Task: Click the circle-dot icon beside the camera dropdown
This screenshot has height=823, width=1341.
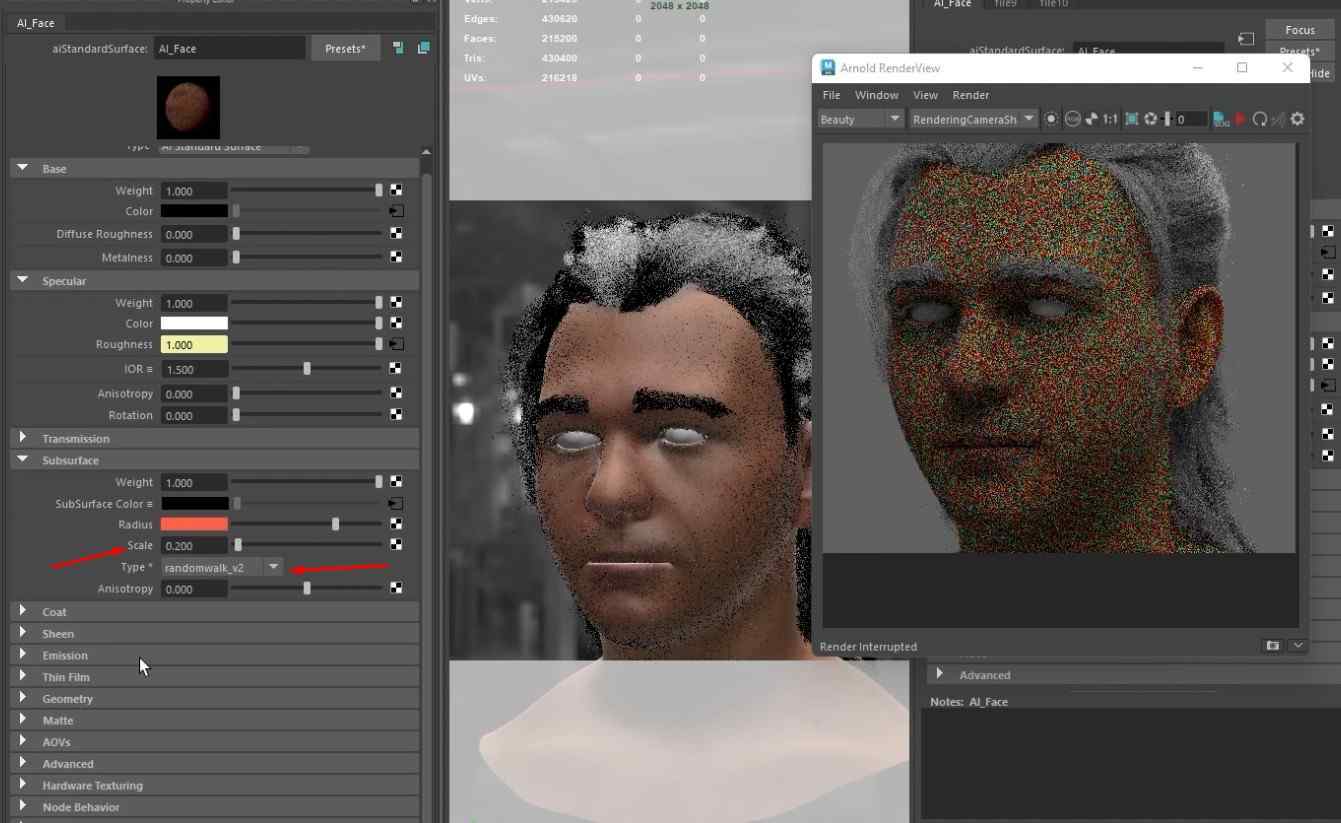Action: (x=1051, y=119)
